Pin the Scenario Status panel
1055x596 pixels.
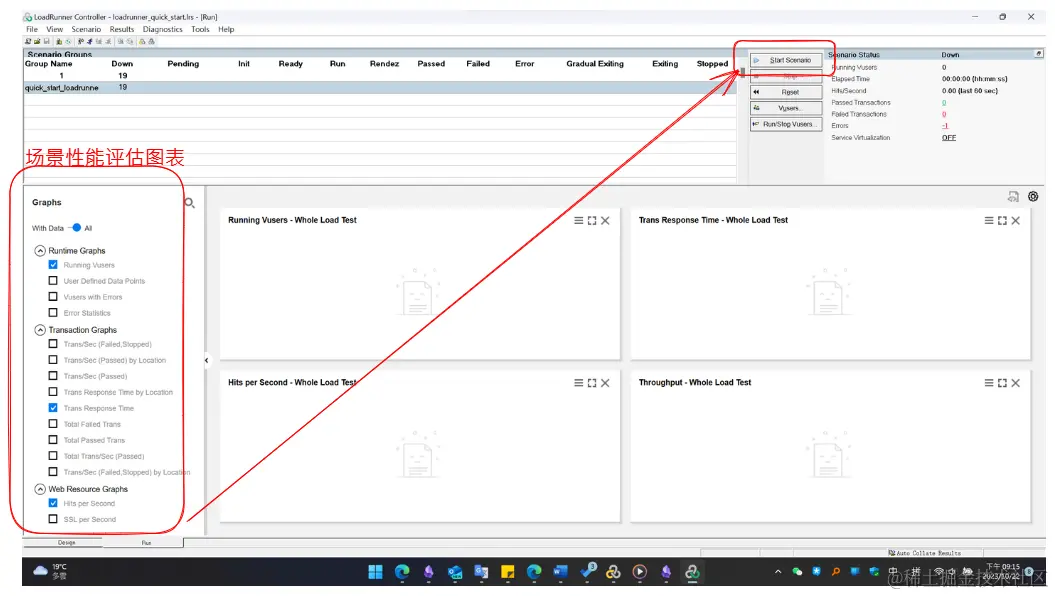(x=1038, y=54)
